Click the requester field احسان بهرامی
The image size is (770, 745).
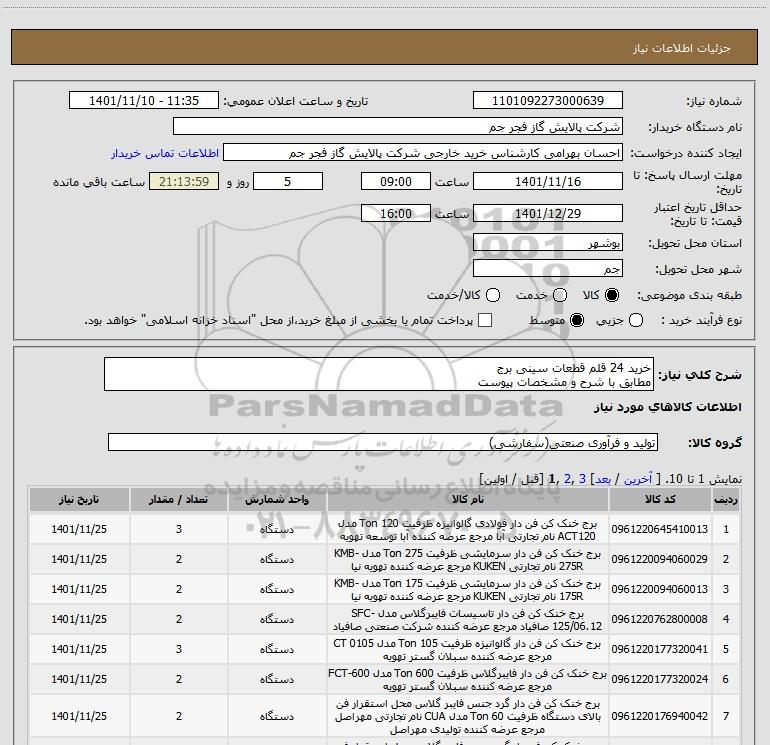tap(423, 153)
